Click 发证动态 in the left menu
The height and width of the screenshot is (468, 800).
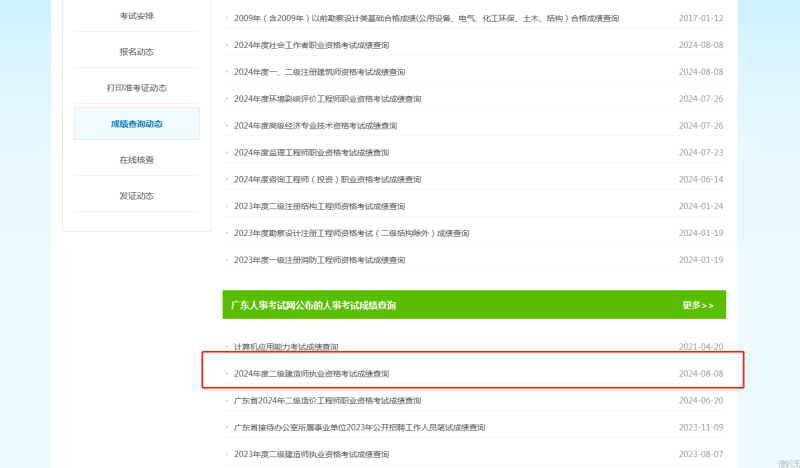137,196
